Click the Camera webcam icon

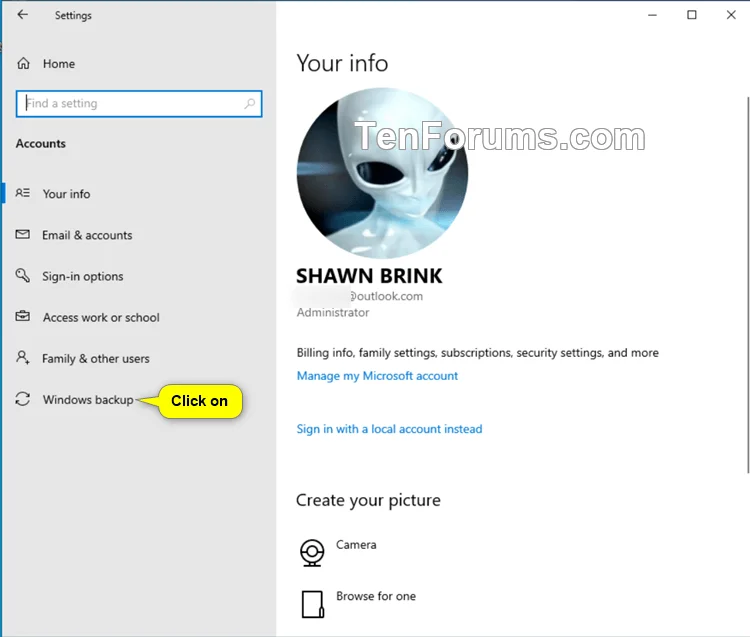[x=312, y=553]
